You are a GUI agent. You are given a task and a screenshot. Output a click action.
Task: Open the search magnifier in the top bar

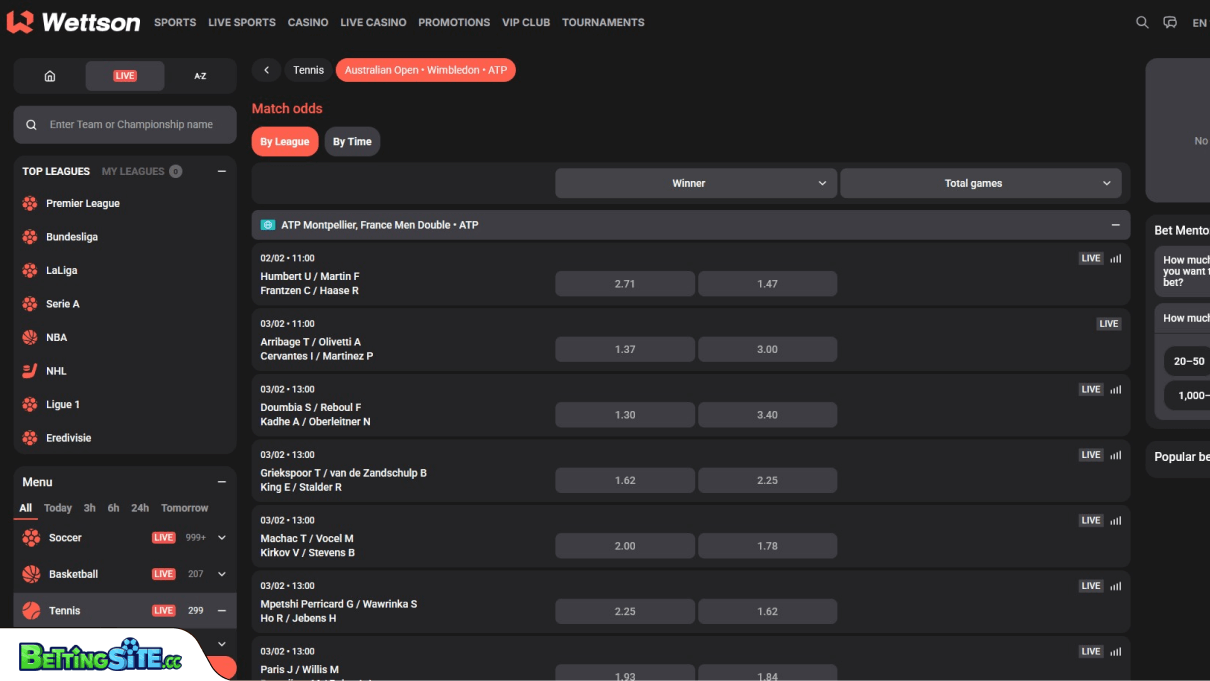tap(1142, 21)
